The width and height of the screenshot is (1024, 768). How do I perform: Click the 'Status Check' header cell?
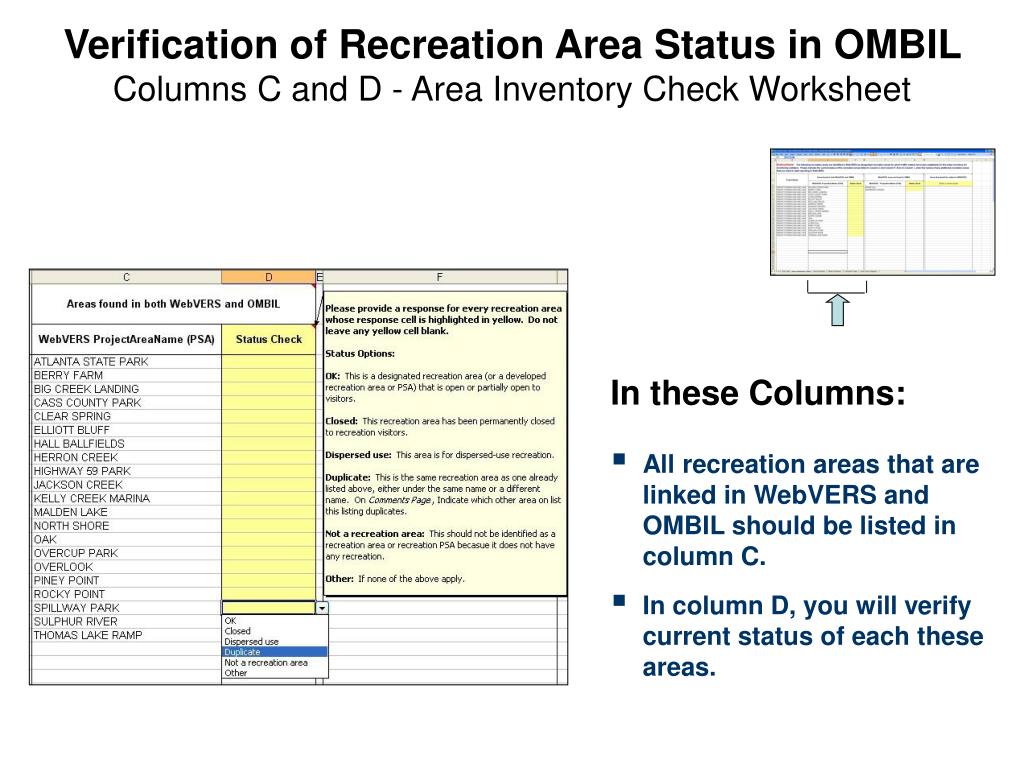[x=268, y=339]
